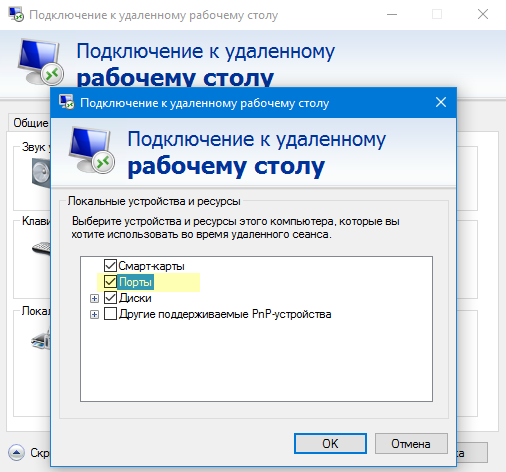Image resolution: width=506 pixels, height=472 pixels.
Task: Enable Другие поддерживаемые PnP-устройства checkbox
Action: click(110, 314)
